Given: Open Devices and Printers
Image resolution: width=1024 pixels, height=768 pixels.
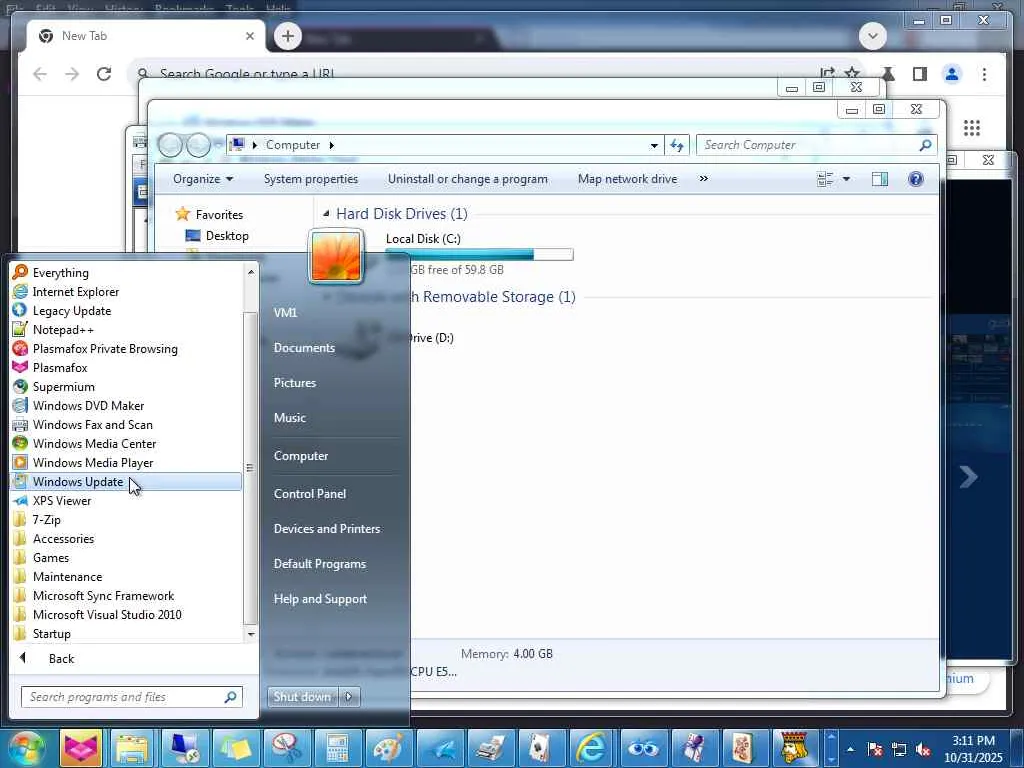Looking at the screenshot, I should 327,528.
